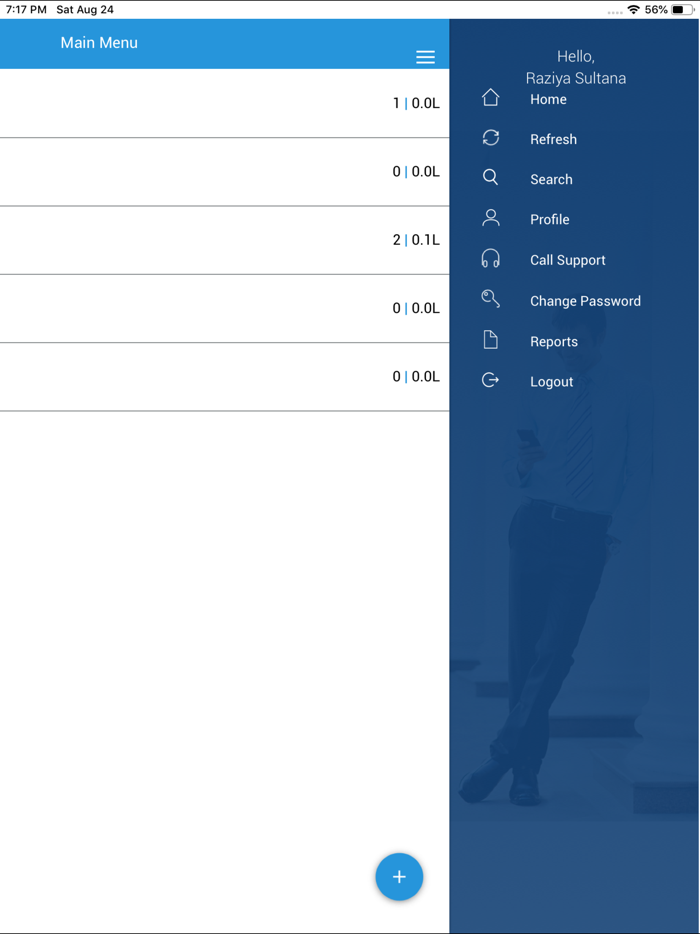Tap the Main Menu title bar

(99, 43)
